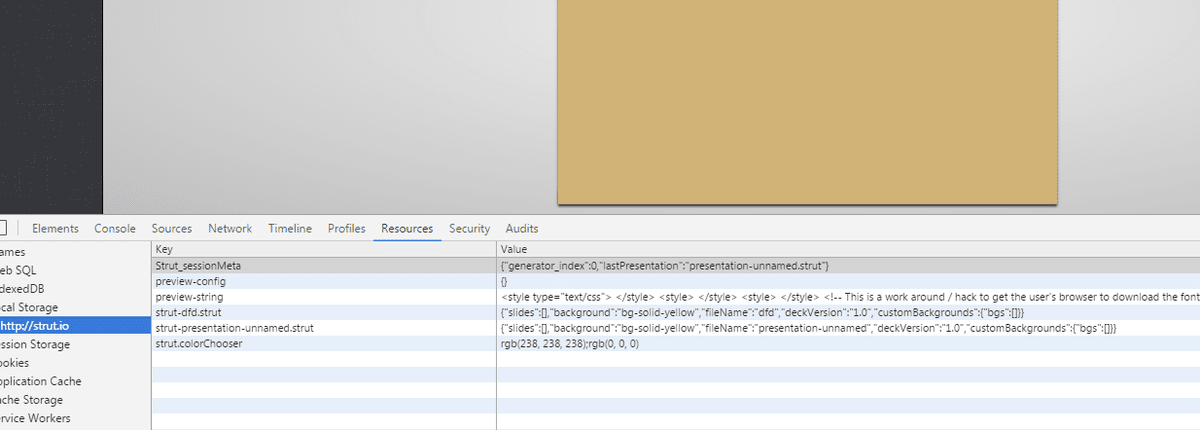Open the Console tab
The height and width of the screenshot is (430, 1200).
[115, 229]
